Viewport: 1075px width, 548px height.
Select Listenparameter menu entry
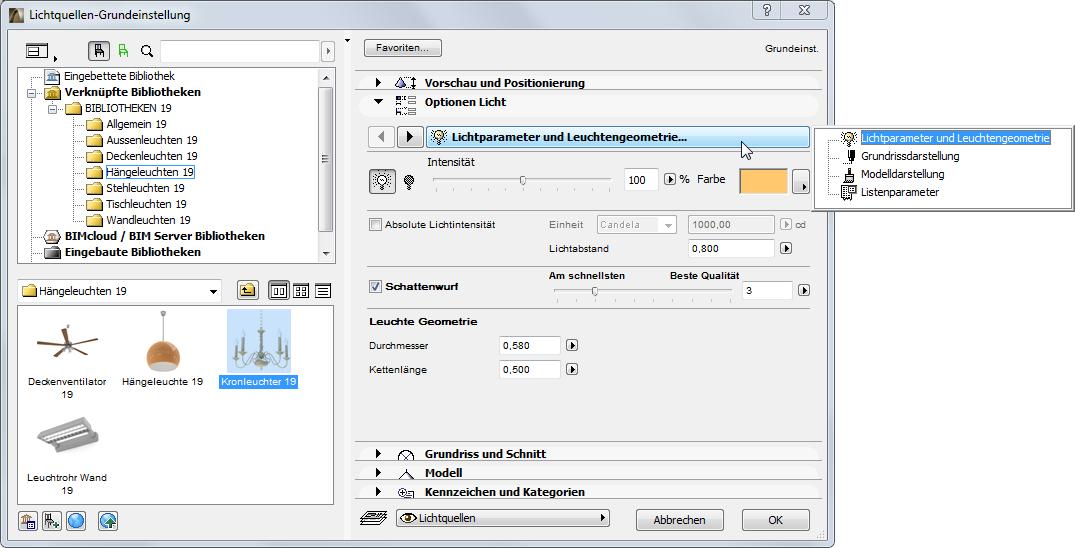click(899, 192)
